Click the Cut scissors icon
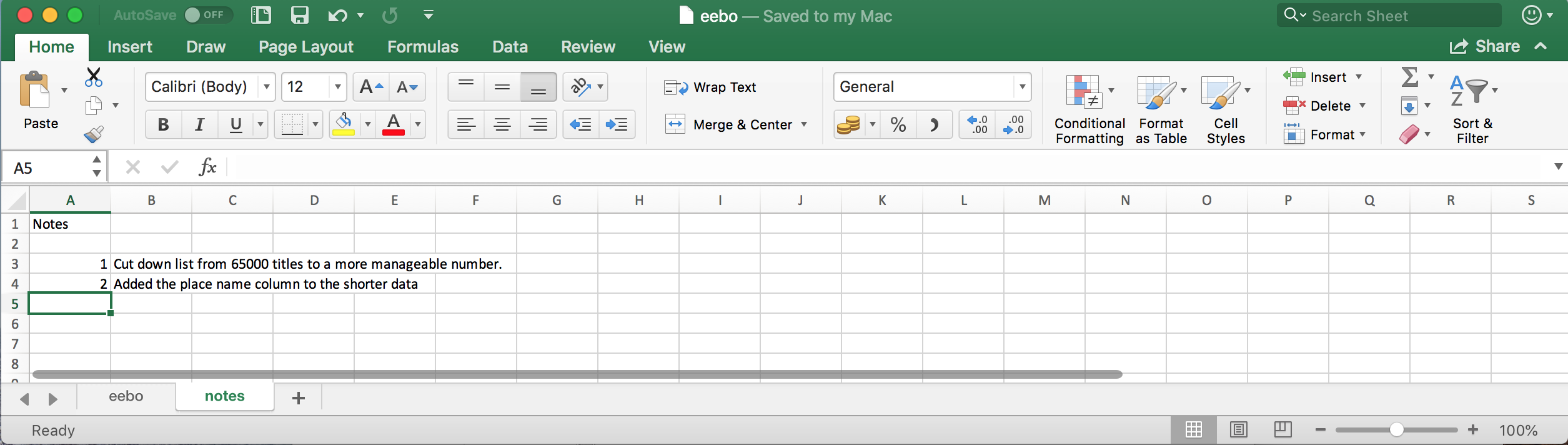 [x=94, y=77]
